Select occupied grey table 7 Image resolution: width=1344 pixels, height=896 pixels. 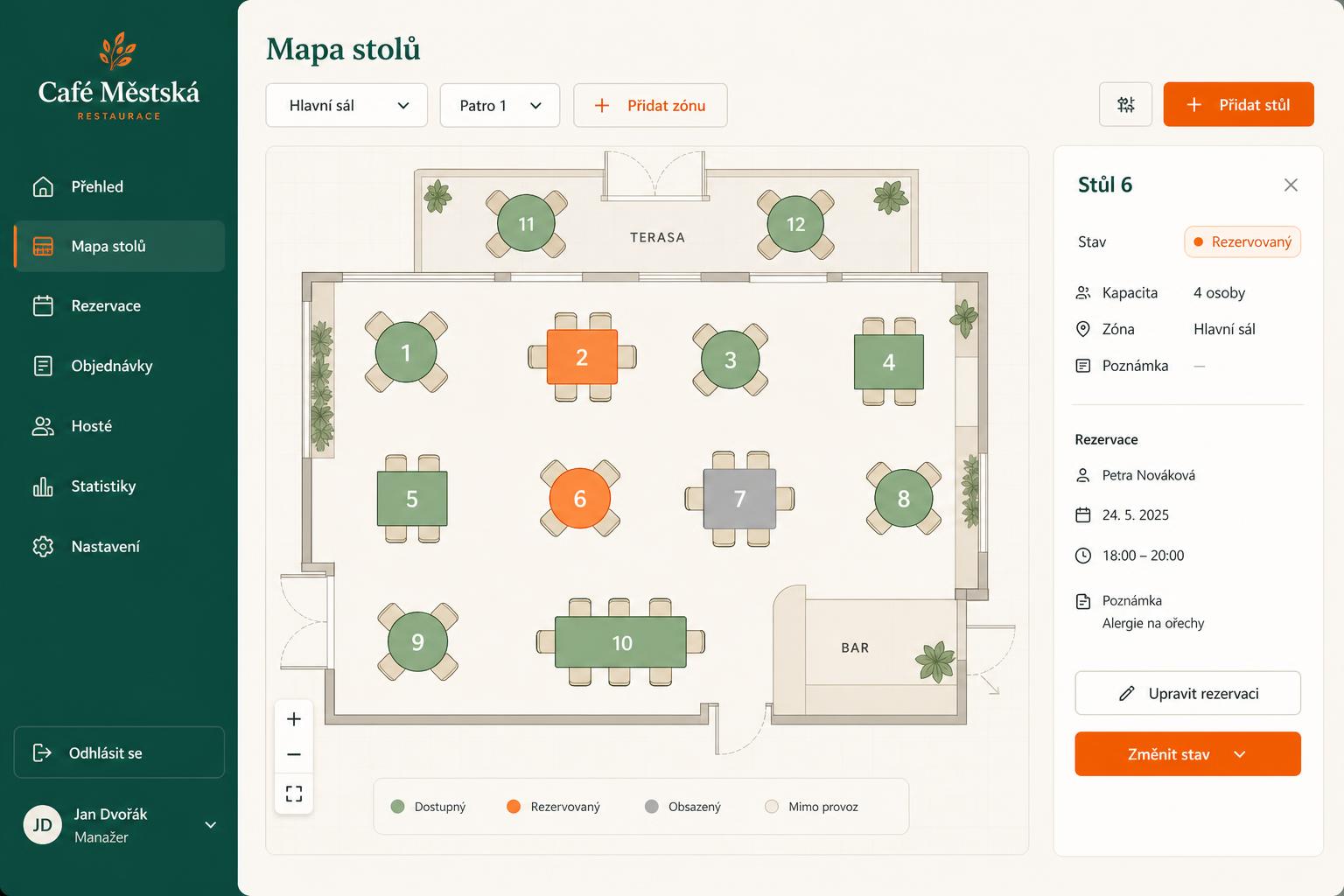[x=739, y=499]
